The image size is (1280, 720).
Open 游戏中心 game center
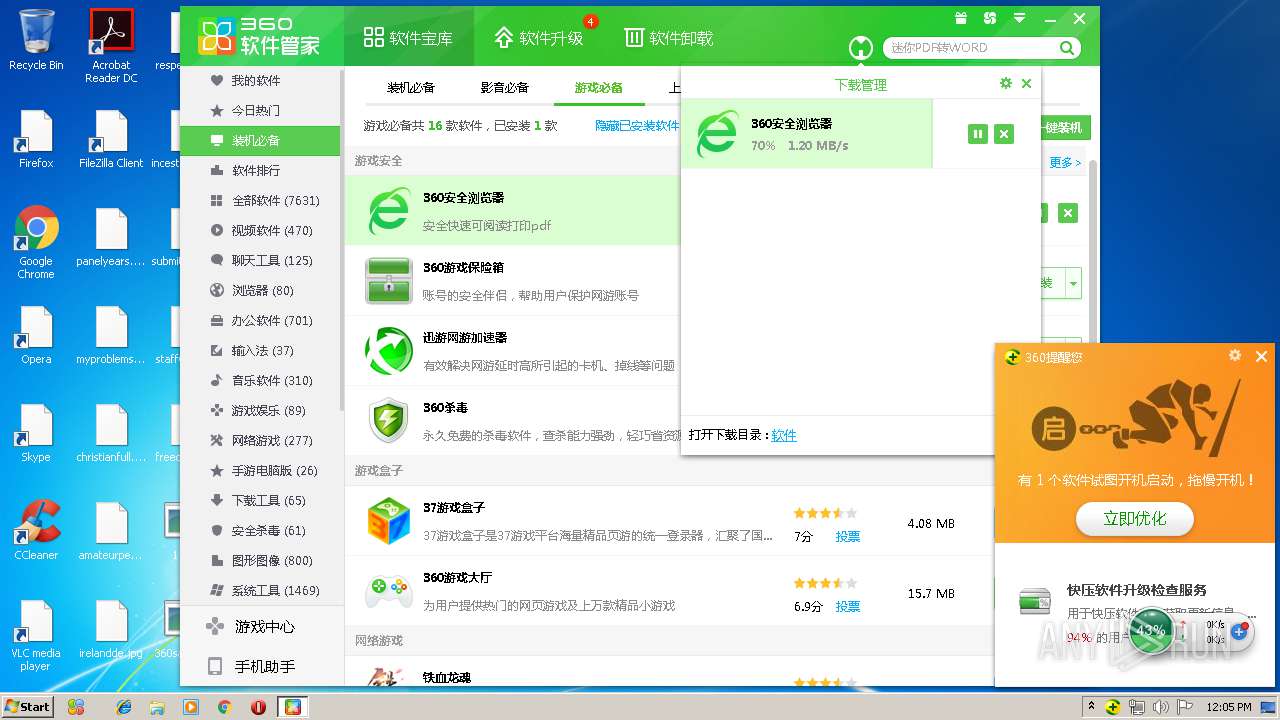[x=260, y=627]
